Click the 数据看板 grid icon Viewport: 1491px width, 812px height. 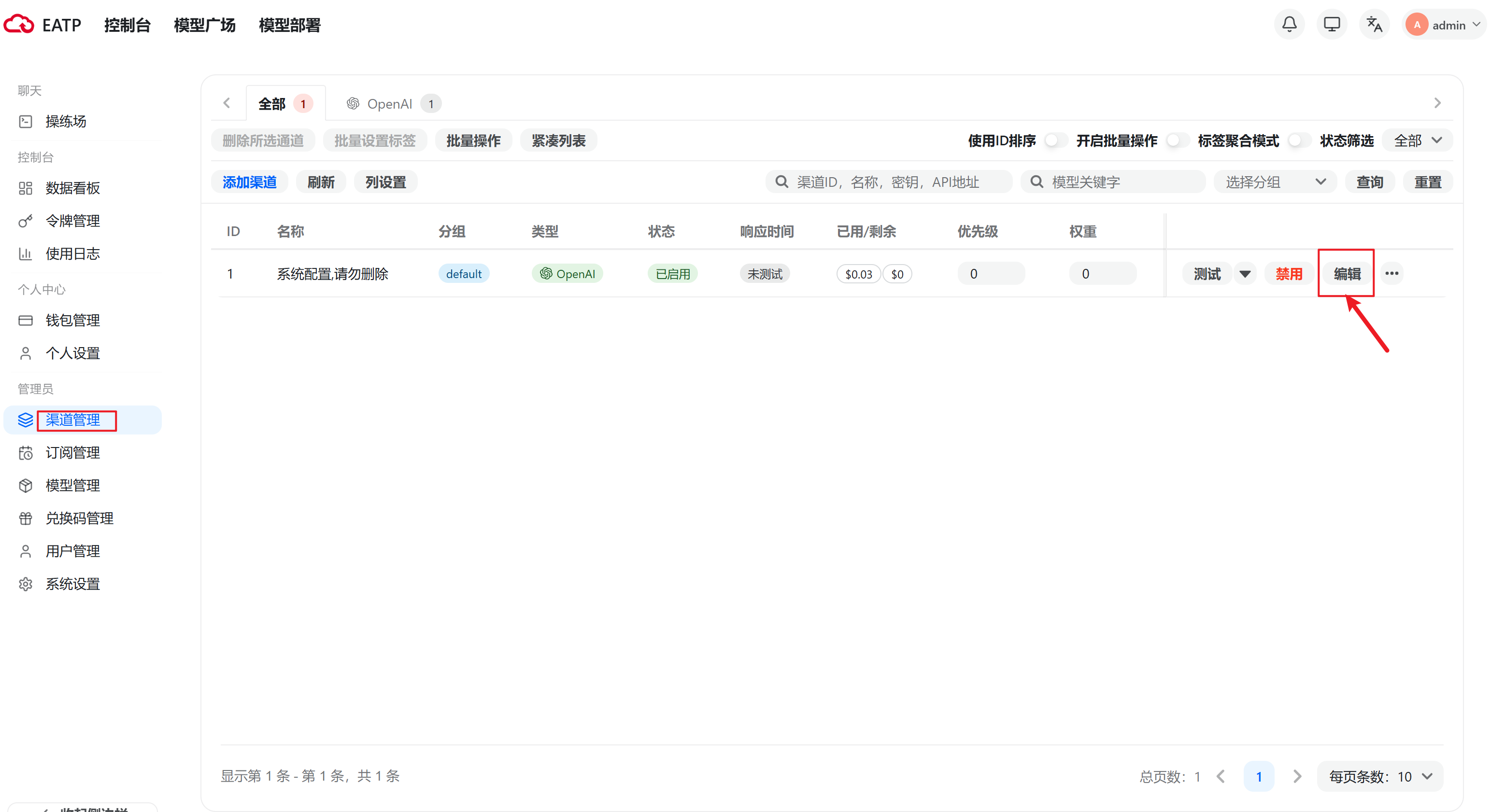[x=26, y=188]
